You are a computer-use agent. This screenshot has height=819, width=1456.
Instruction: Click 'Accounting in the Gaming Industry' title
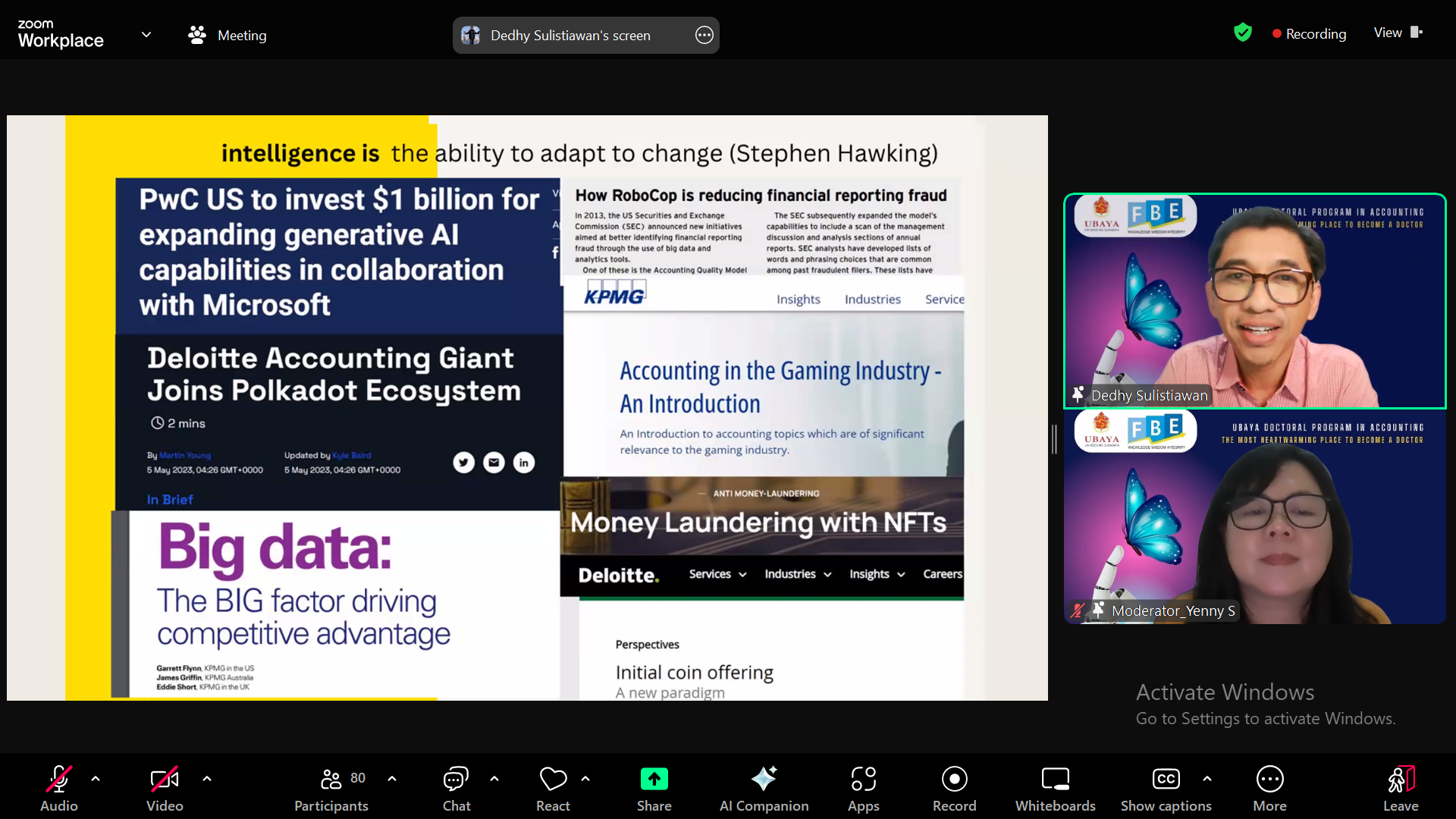[x=780, y=387]
